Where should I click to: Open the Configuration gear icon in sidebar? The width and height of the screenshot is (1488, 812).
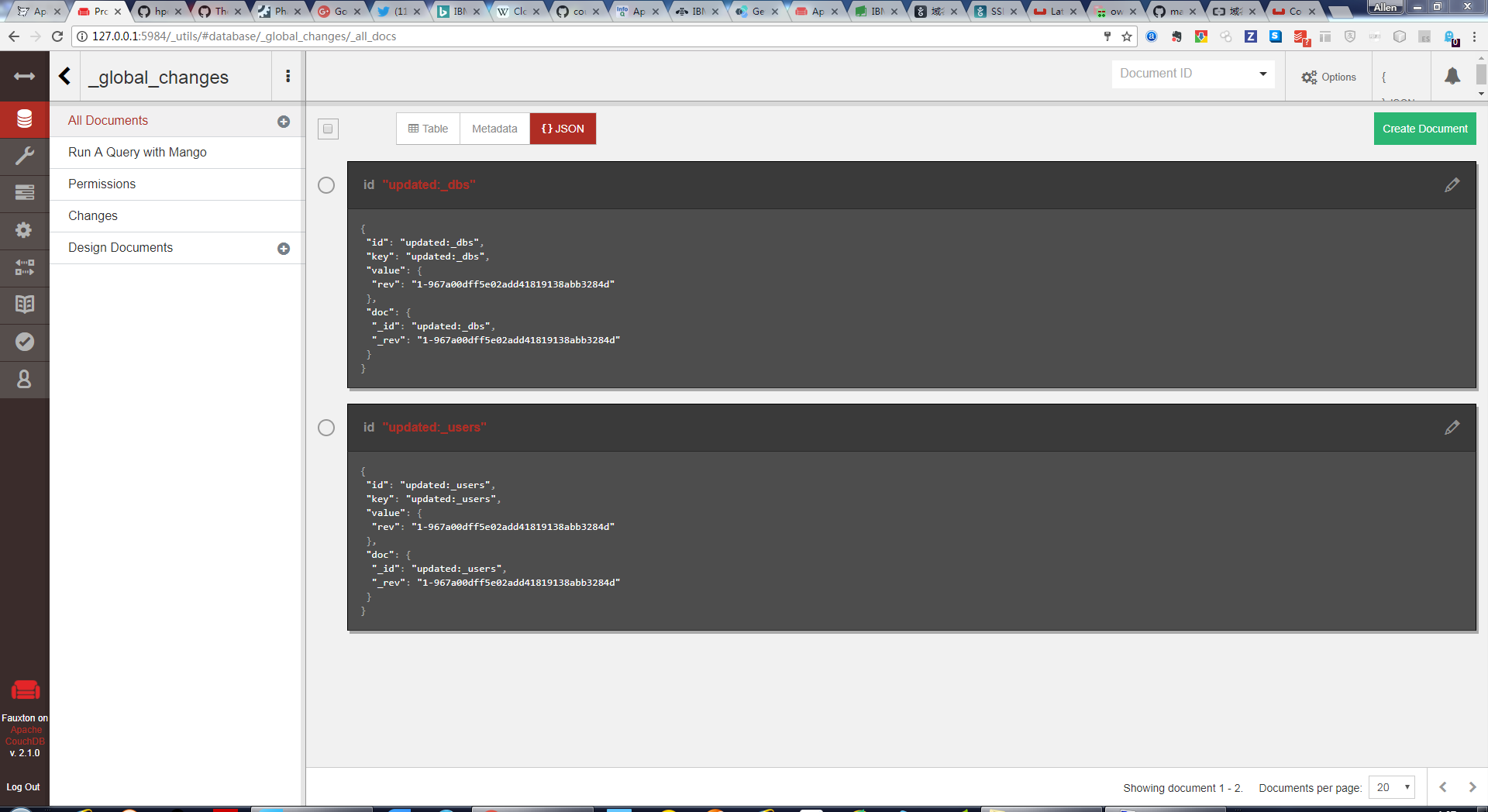tap(24, 230)
